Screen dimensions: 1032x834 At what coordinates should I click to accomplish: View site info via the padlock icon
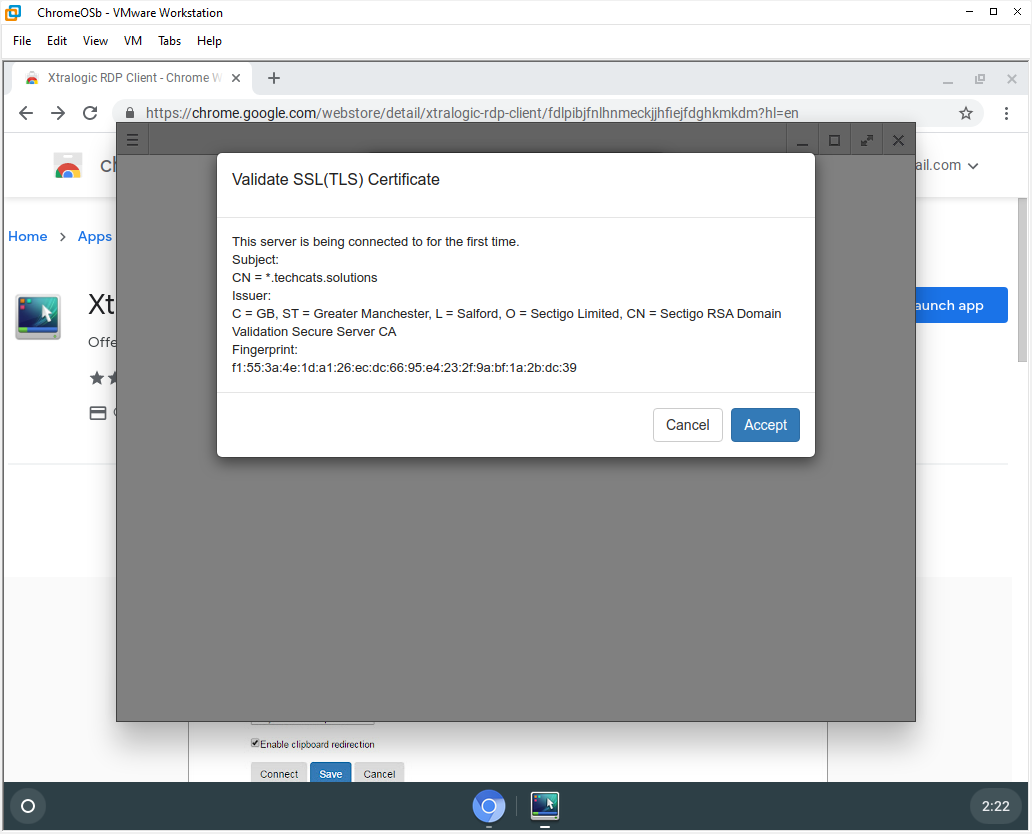[x=130, y=113]
